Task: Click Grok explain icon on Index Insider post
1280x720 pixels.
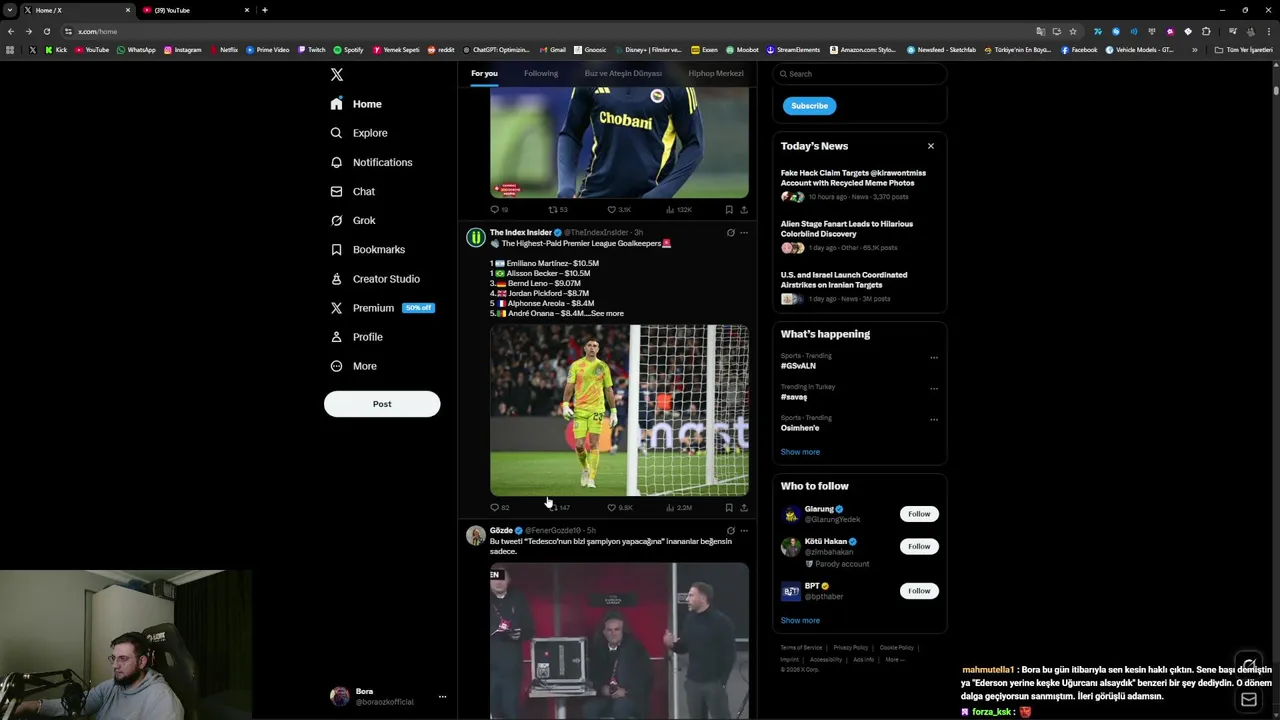Action: [x=730, y=233]
